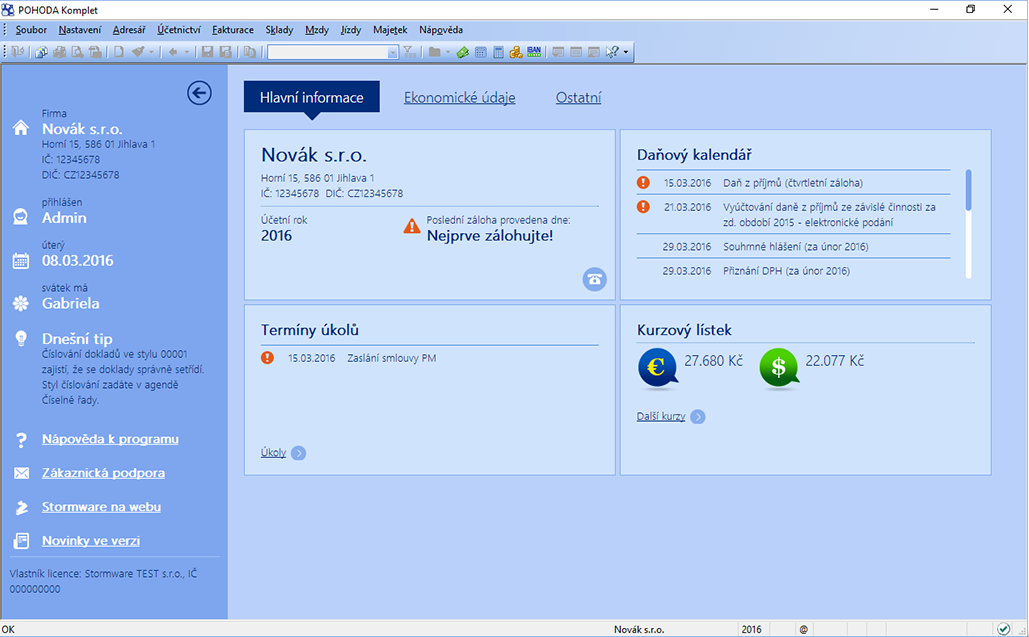
Task: Open the Soubor menu
Action: pyautogui.click(x=31, y=30)
